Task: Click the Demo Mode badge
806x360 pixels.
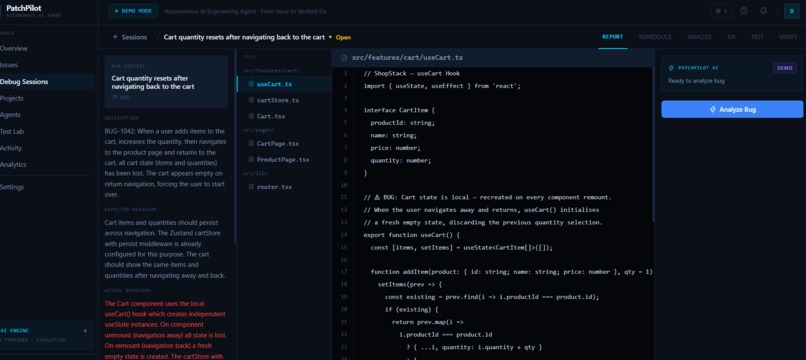Action: point(133,11)
